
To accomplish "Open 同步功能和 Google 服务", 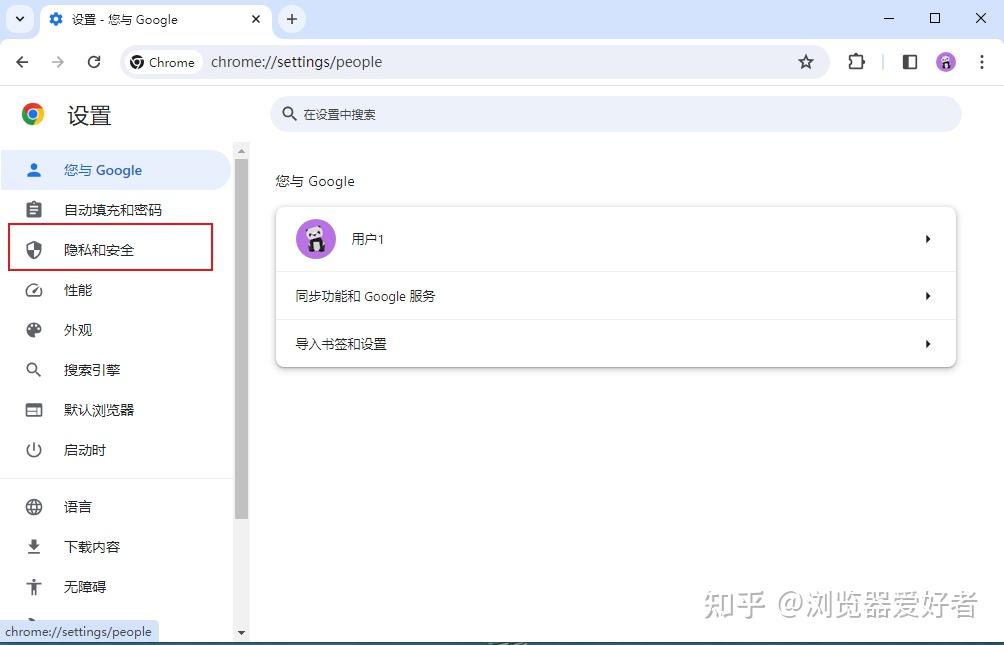I will coord(615,296).
